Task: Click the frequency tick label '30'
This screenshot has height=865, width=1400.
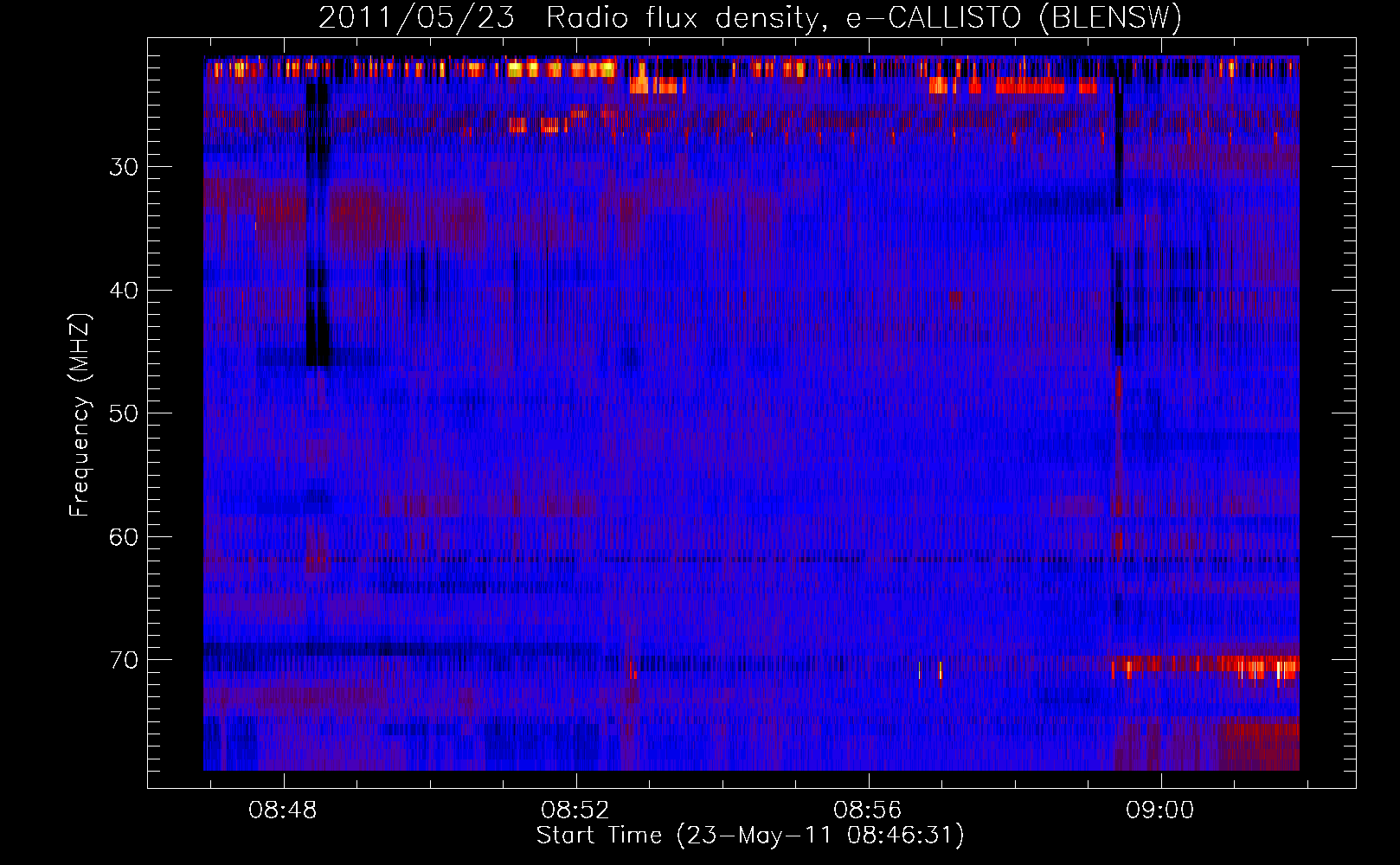Action: (x=124, y=167)
